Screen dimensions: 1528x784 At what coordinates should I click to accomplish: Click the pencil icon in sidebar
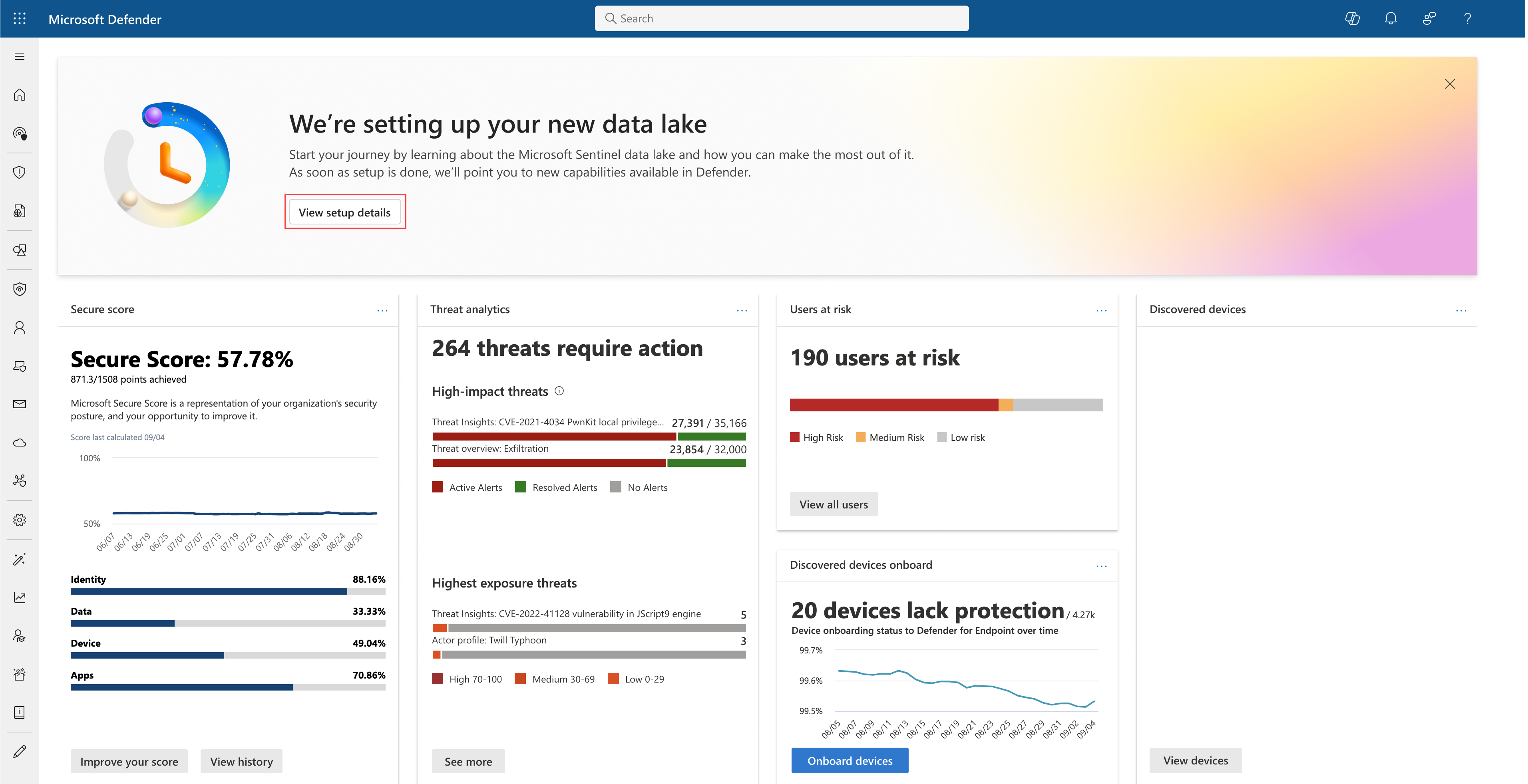pyautogui.click(x=20, y=751)
